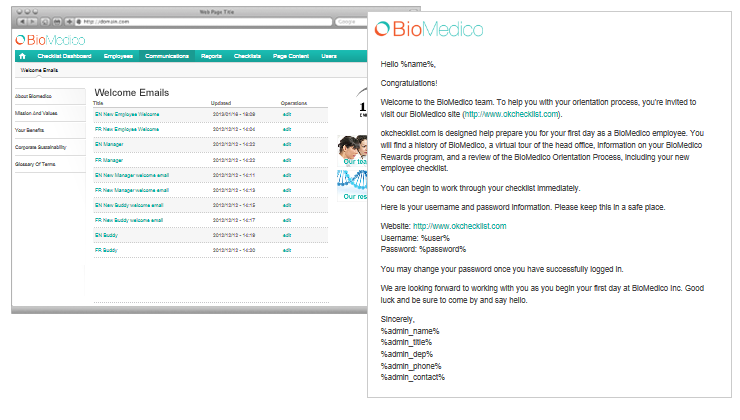Open EN New Buddy welcome email title
The height and width of the screenshot is (420, 740).
coord(129,205)
